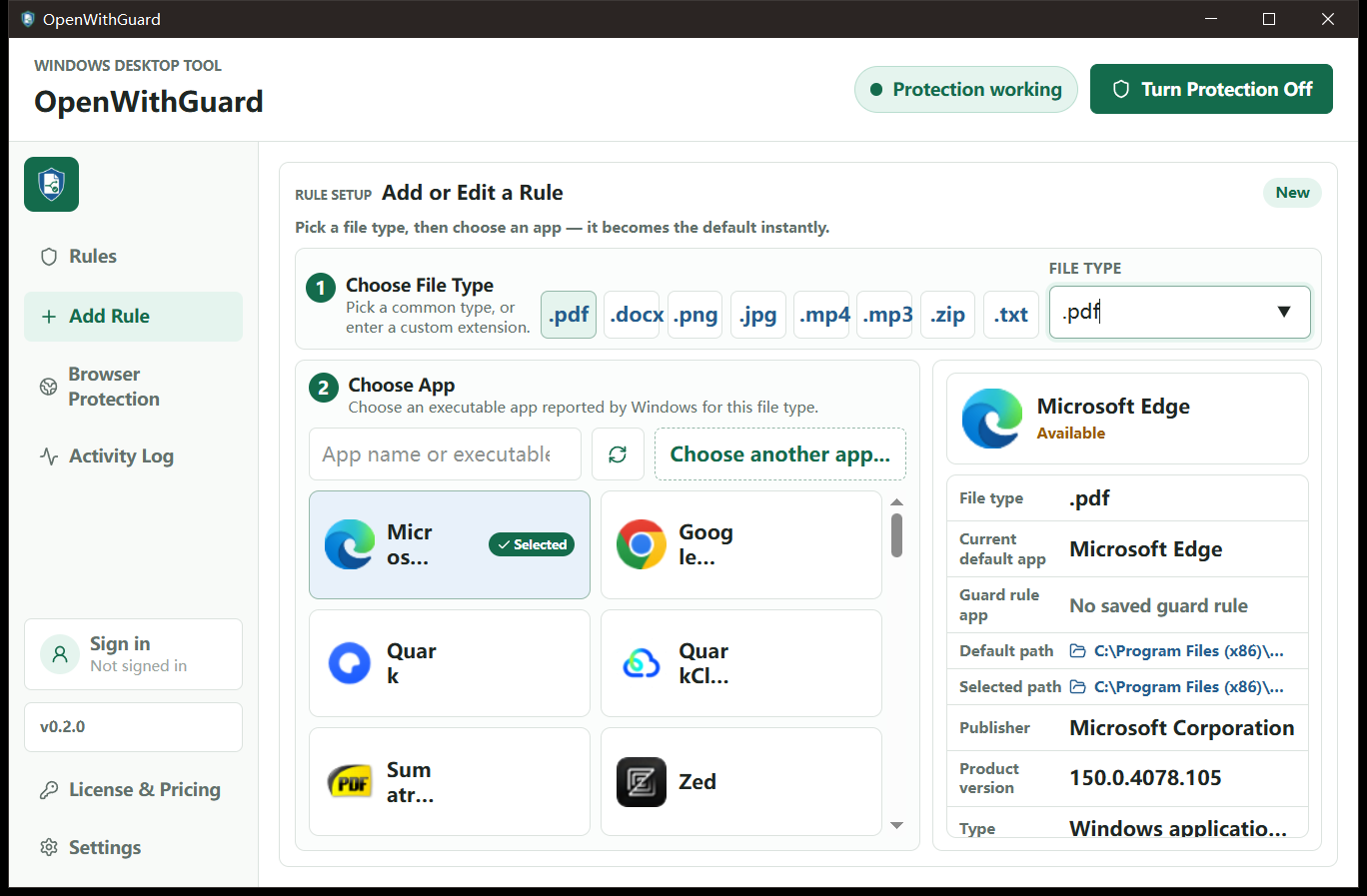Click the app list scrollbar thumb
The image size is (1367, 896).
896,535
